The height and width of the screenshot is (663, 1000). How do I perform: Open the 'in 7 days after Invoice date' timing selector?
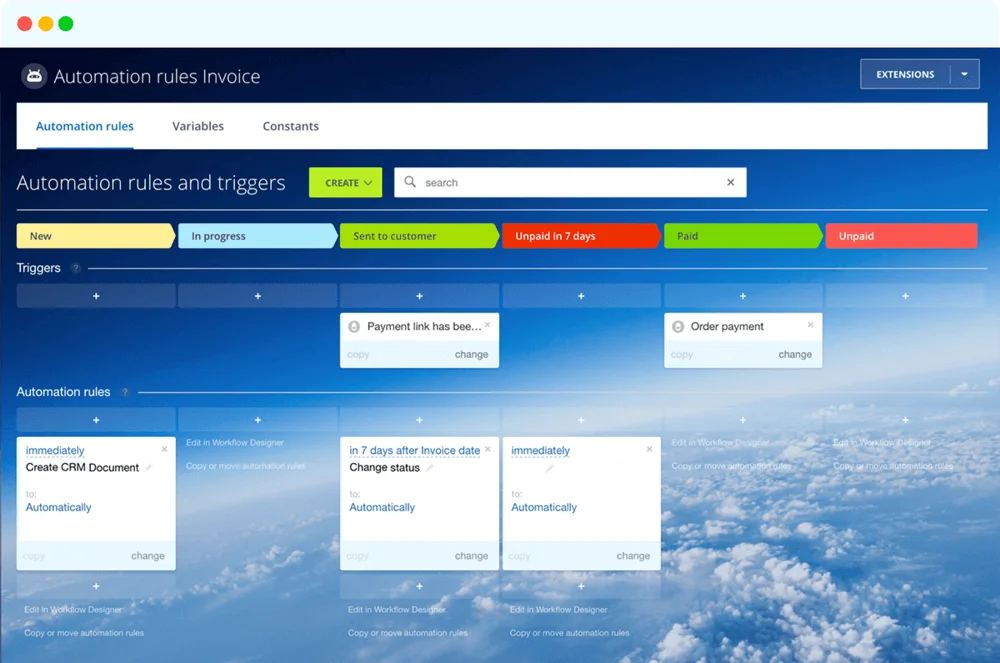click(x=414, y=451)
